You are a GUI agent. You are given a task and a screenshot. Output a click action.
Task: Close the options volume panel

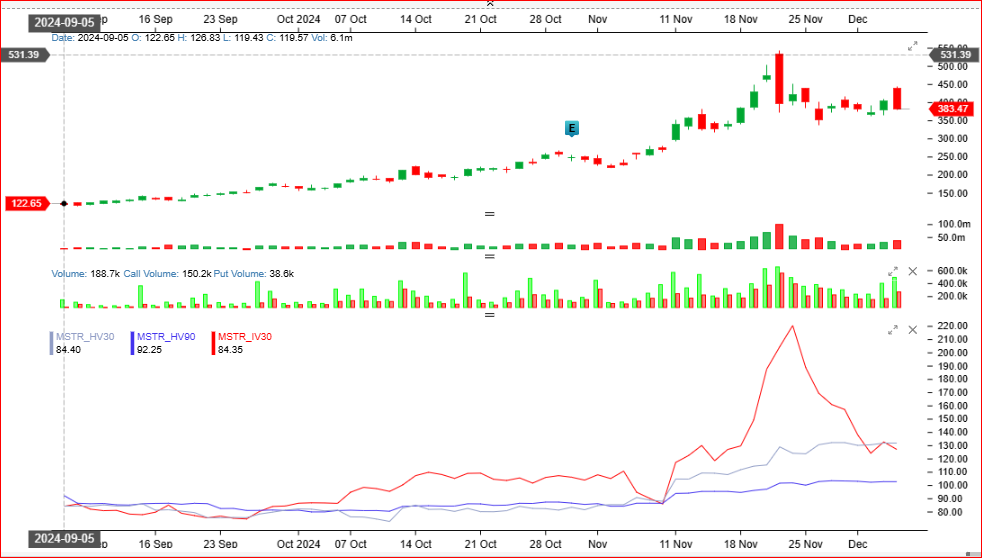tap(912, 271)
